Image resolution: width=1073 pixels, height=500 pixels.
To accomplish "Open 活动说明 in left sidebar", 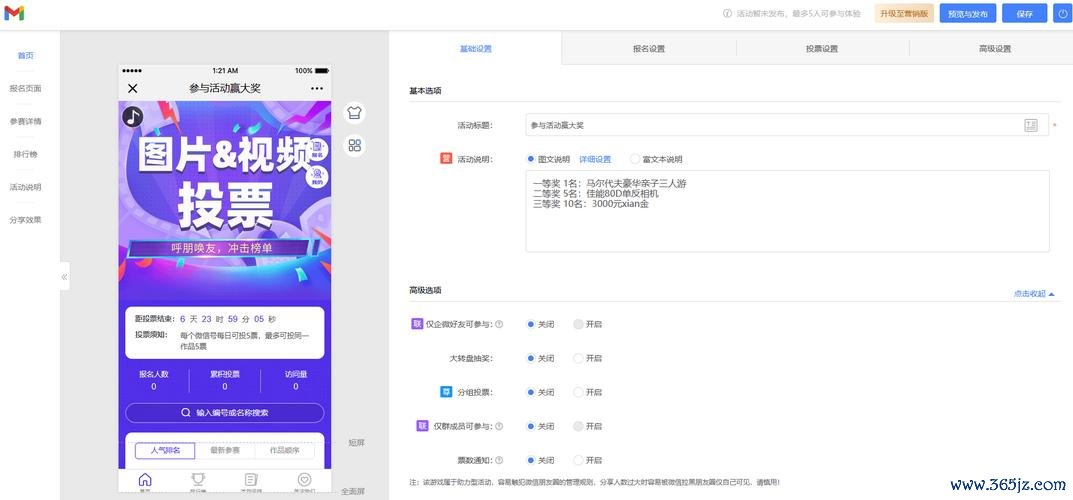I will pyautogui.click(x=25, y=187).
